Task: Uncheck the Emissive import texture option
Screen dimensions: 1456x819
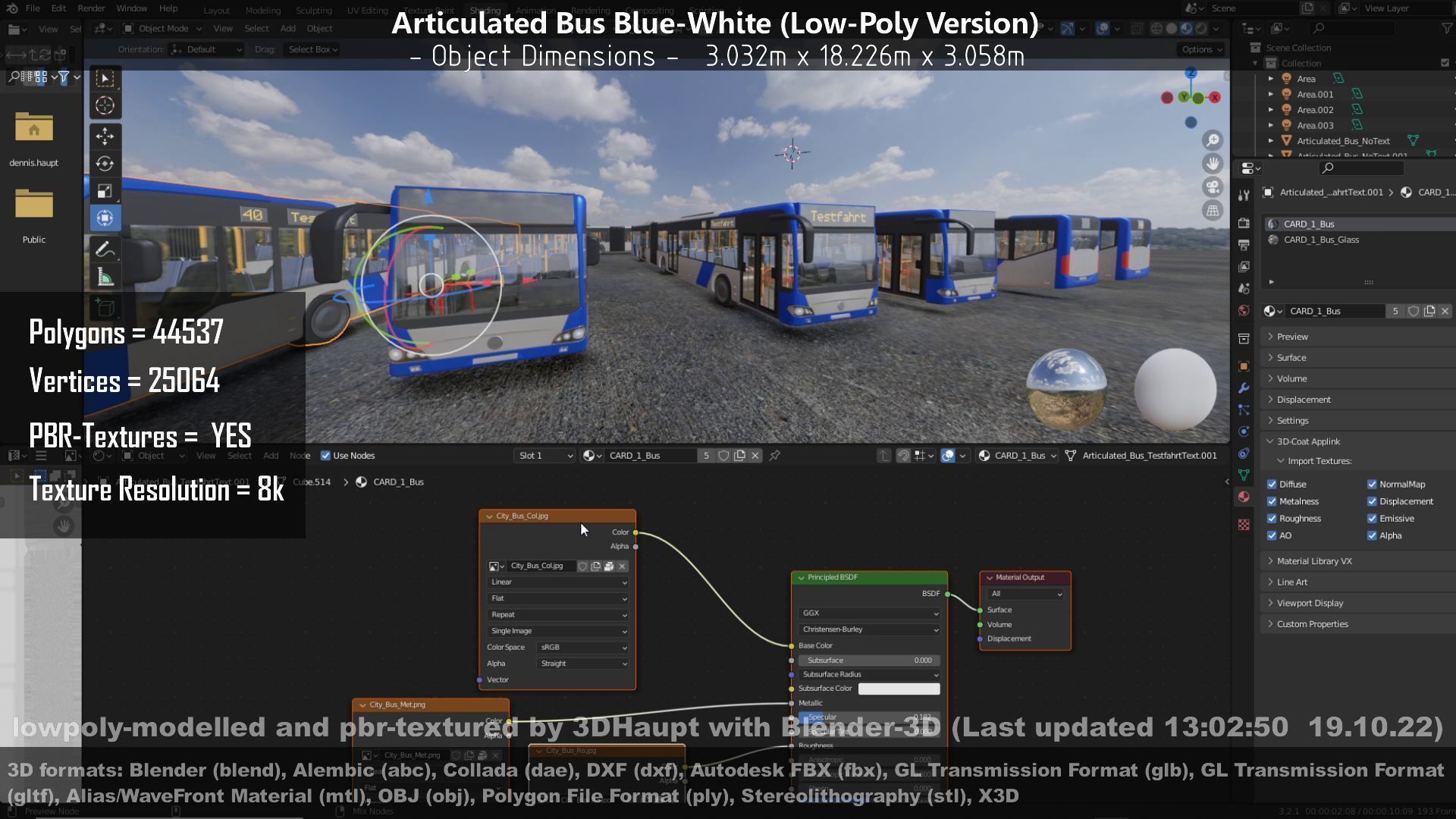Action: pos(1372,519)
